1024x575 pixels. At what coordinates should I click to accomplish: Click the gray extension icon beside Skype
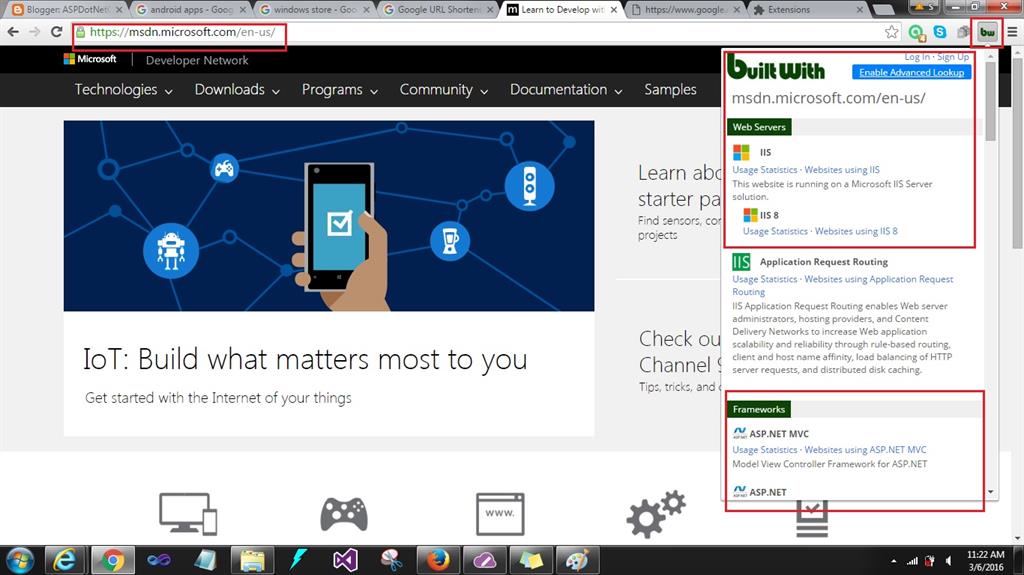tap(963, 32)
